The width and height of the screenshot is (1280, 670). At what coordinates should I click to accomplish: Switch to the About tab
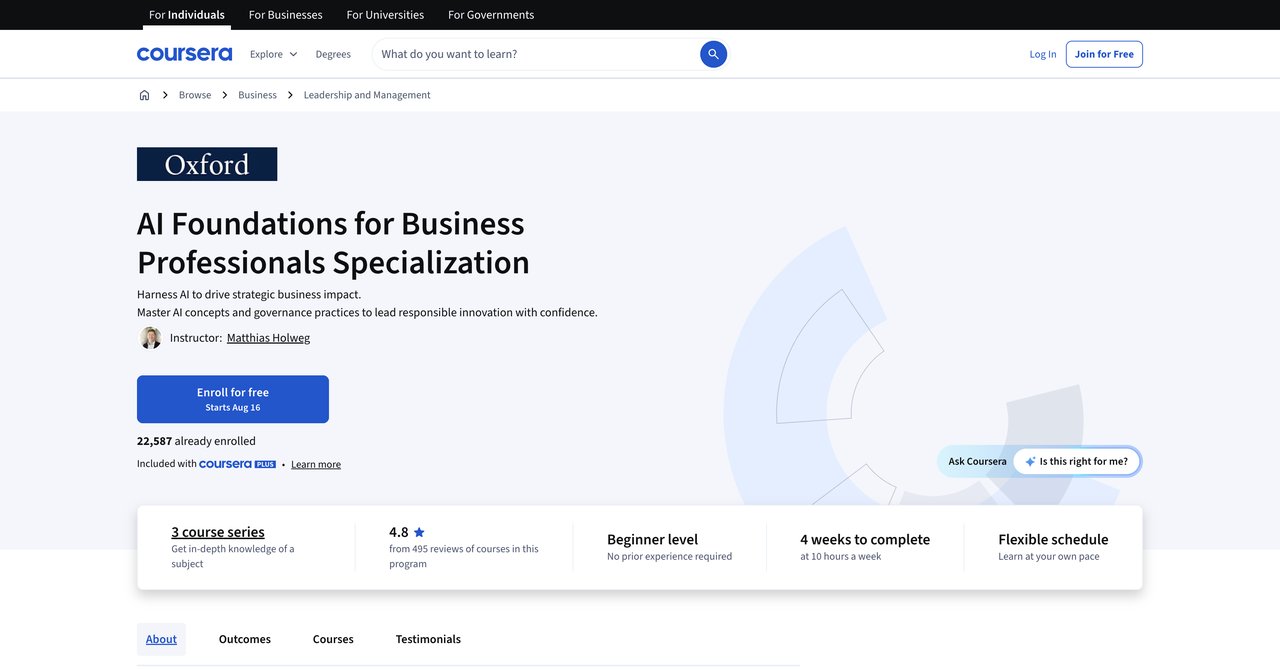click(161, 639)
